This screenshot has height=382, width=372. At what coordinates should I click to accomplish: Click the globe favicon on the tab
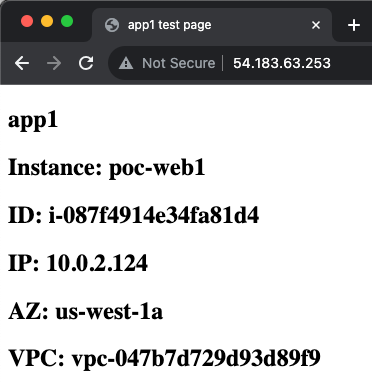coord(112,25)
